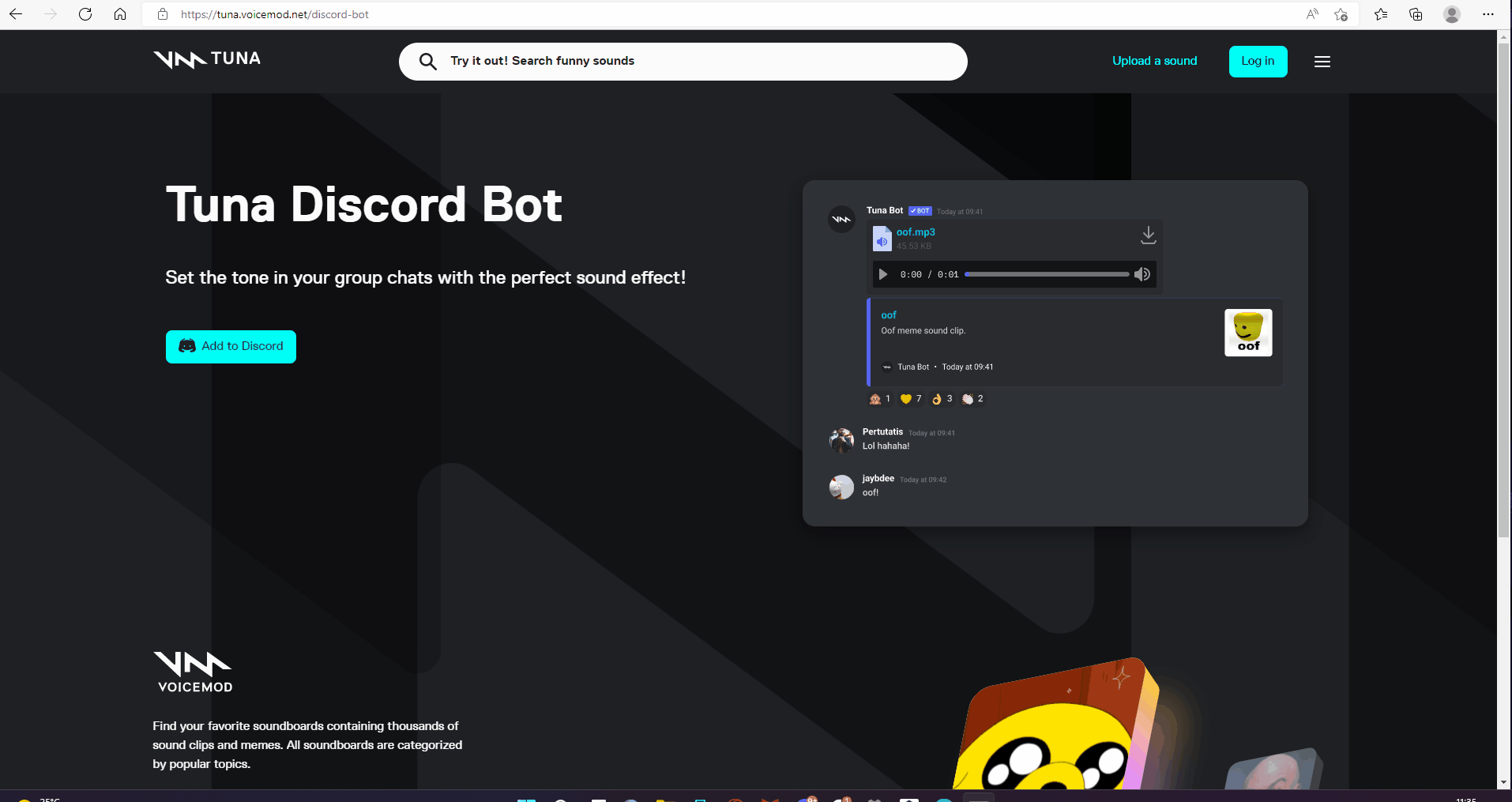Viewport: 1512px width, 802px height.
Task: Reload the page with the refresh icon
Action: pyautogui.click(x=85, y=14)
